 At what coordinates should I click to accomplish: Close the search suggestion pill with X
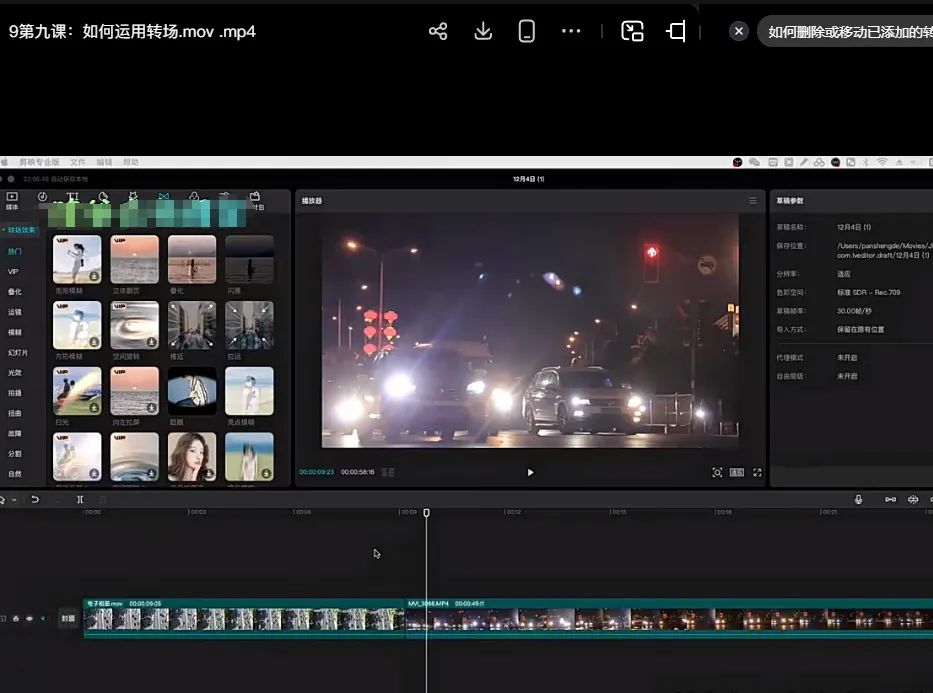739,31
